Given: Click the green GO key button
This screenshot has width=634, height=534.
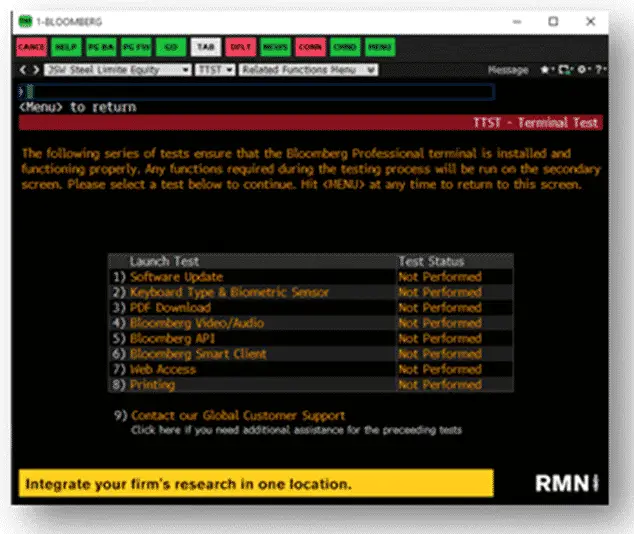Looking at the screenshot, I should coord(171,47).
